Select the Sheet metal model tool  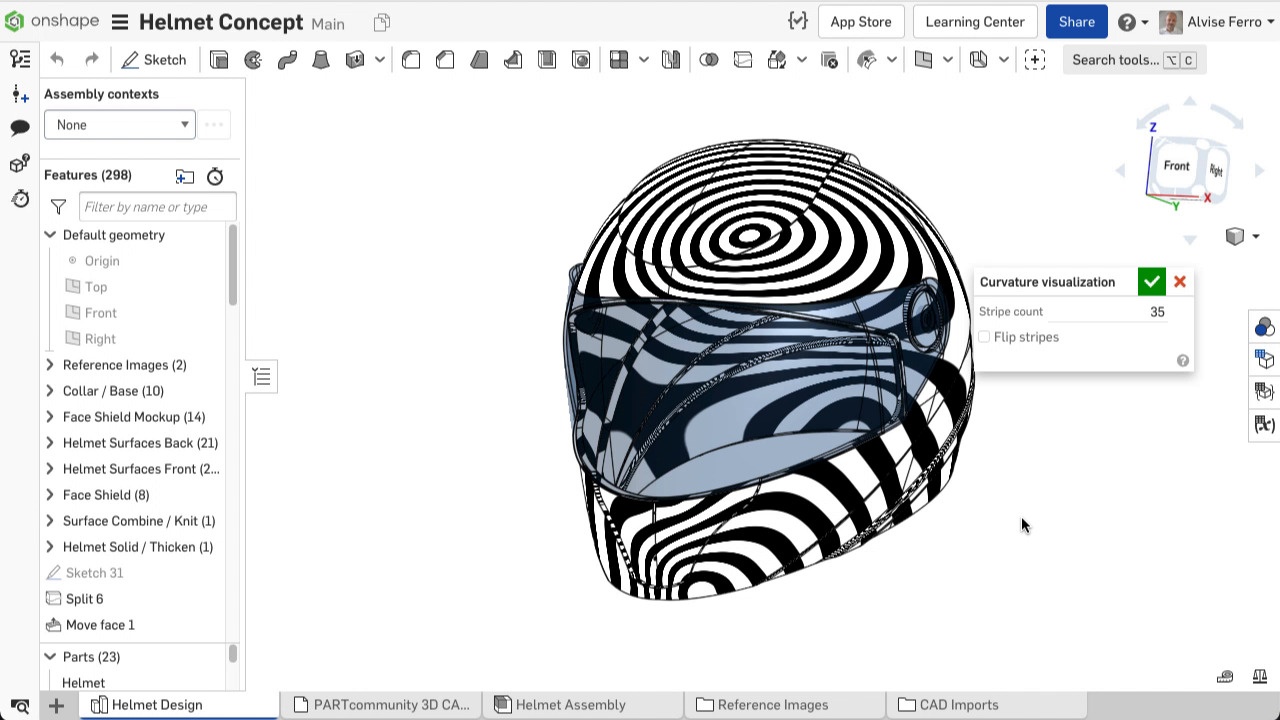pyautogui.click(x=979, y=60)
